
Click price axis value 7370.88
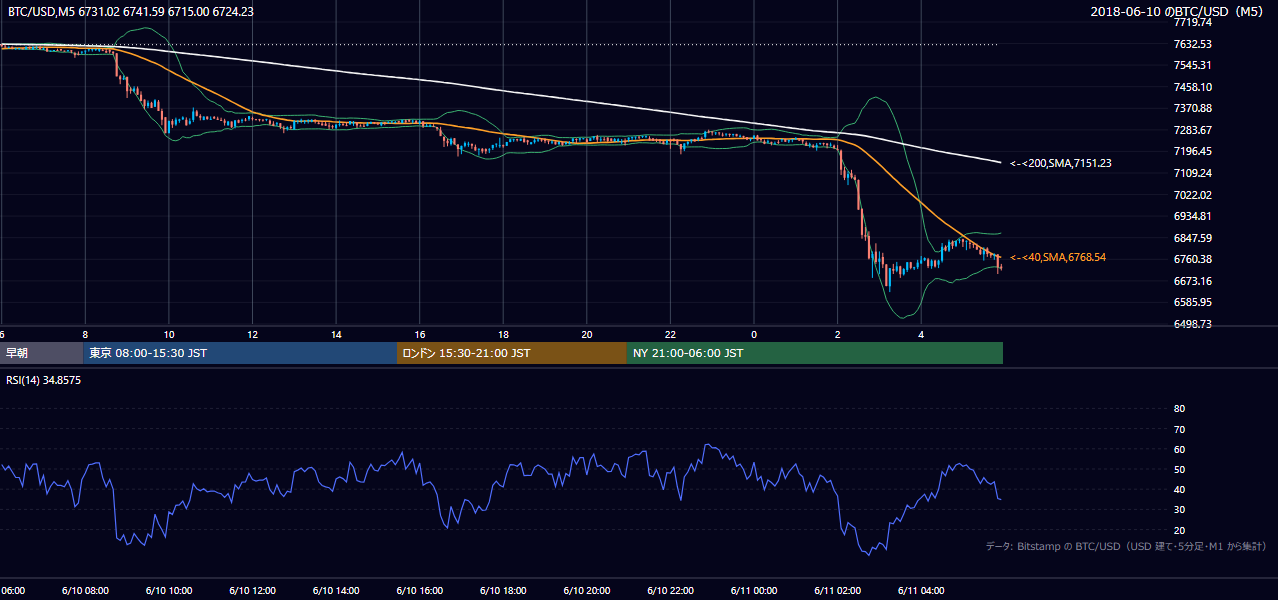[1193, 108]
